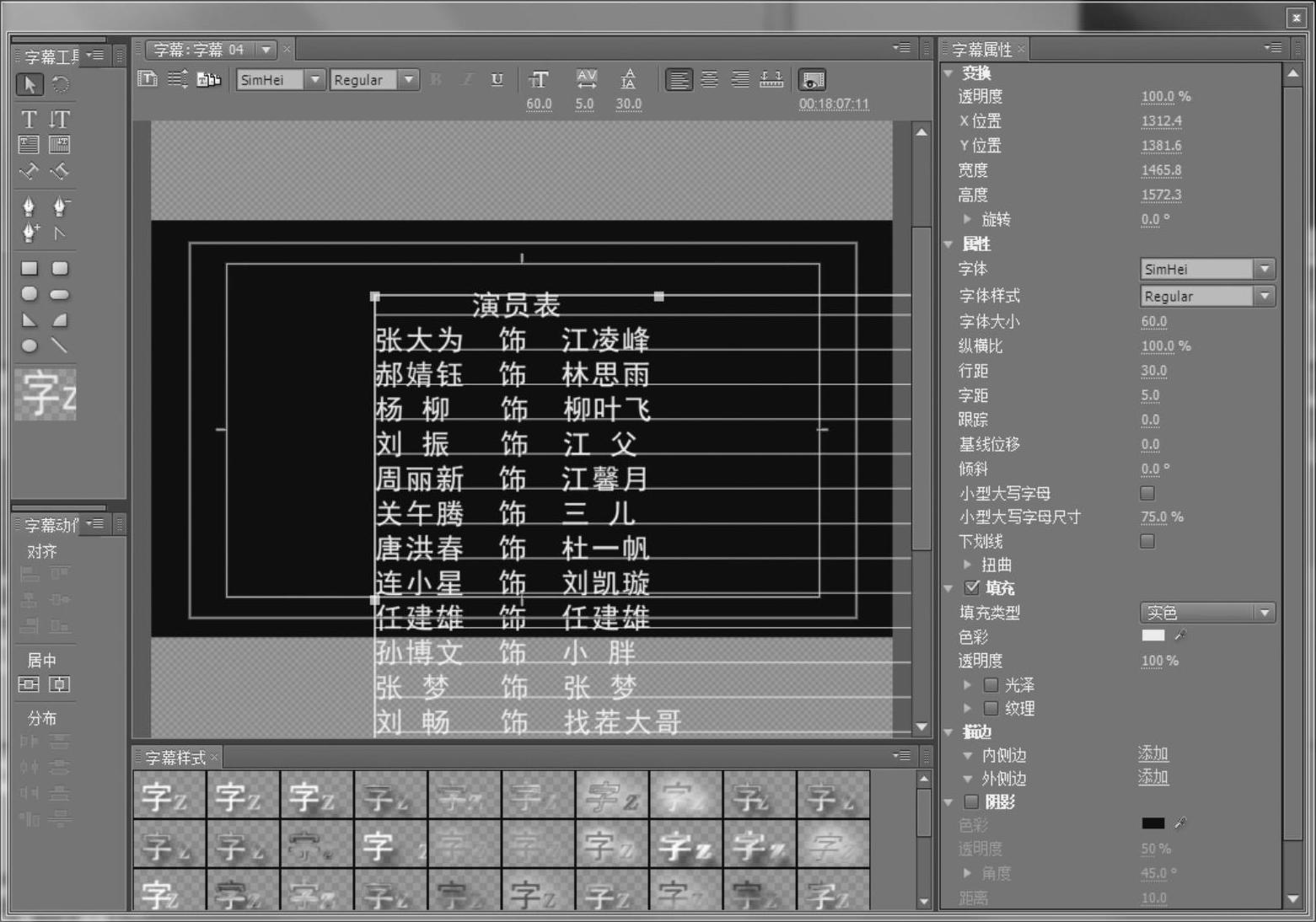Select the Arc tool

point(60,319)
